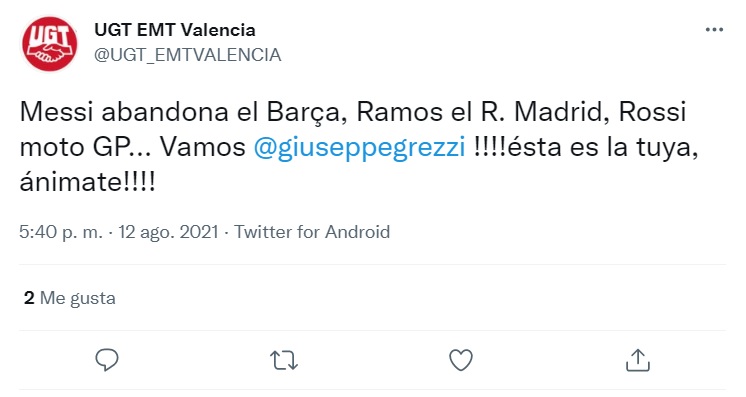The image size is (746, 397).
Task: Select the 12 ago. 2021 date
Action: [168, 232]
